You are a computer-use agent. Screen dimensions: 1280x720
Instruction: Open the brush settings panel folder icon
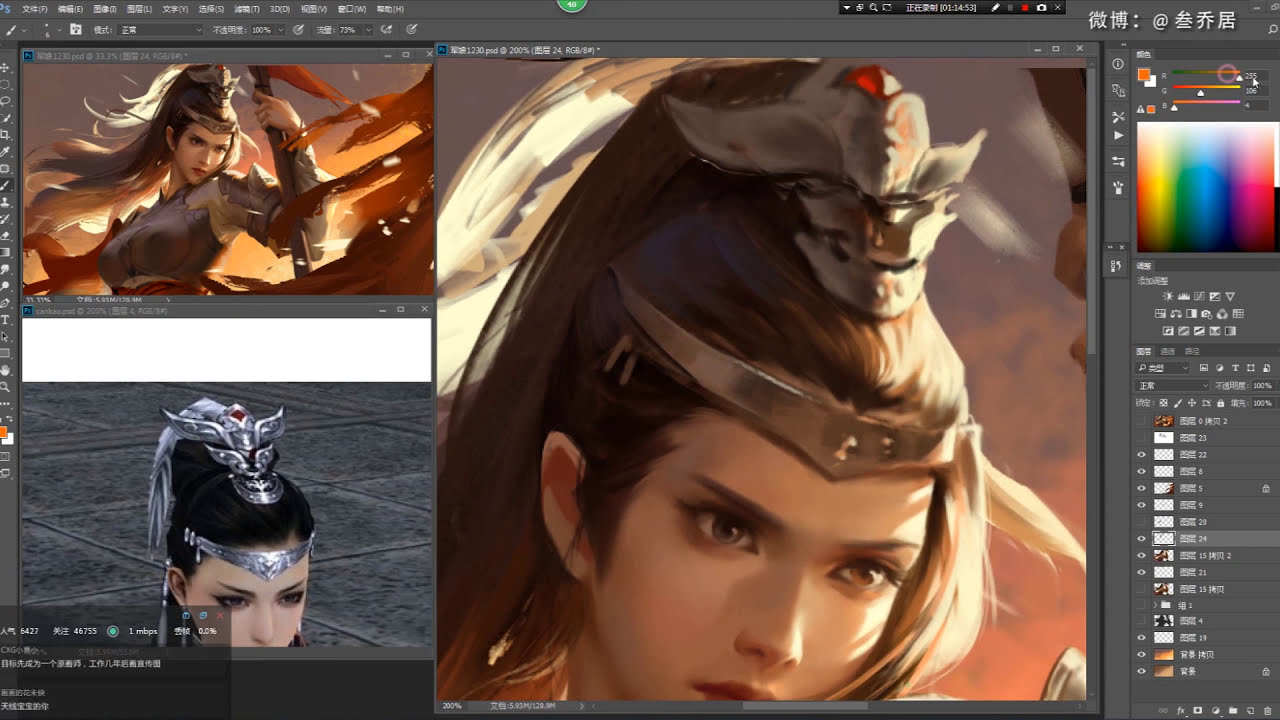coord(75,30)
